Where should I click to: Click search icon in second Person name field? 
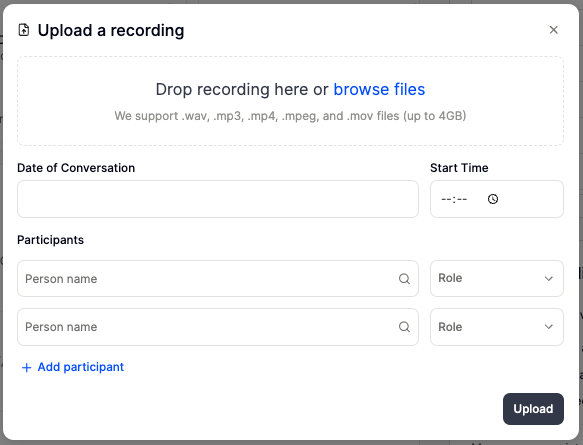click(x=404, y=327)
